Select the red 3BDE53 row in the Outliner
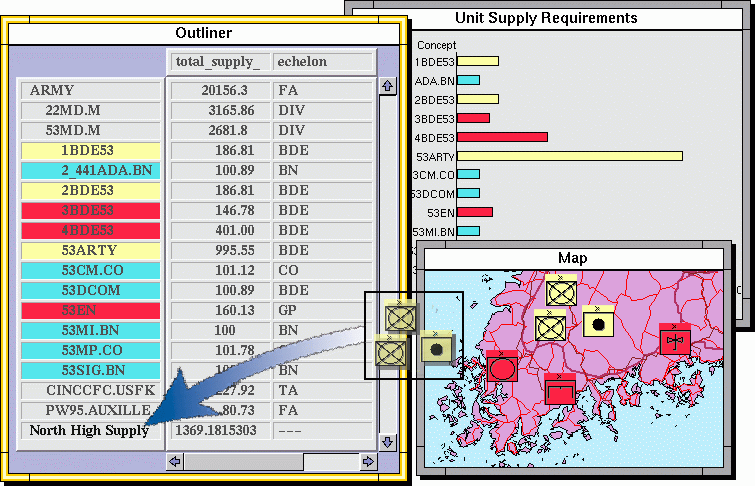Image resolution: width=755 pixels, height=486 pixels. (90, 211)
